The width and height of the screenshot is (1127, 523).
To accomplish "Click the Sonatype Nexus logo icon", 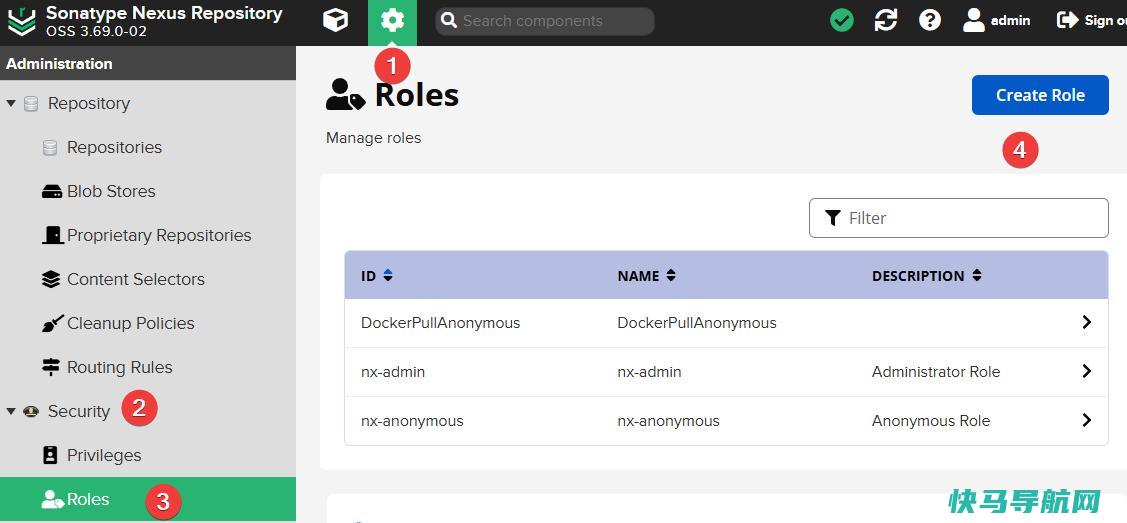I will 21,22.
